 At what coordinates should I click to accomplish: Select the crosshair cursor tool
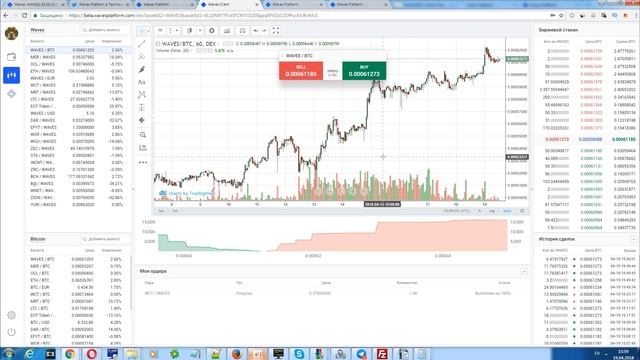(142, 31)
